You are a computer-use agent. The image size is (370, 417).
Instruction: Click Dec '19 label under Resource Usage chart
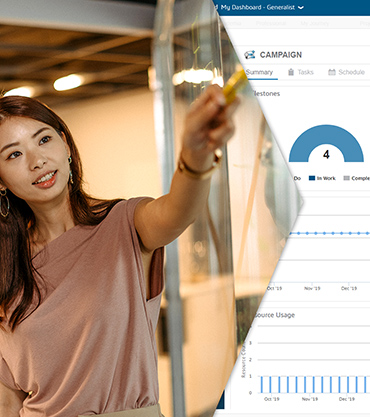click(x=347, y=399)
